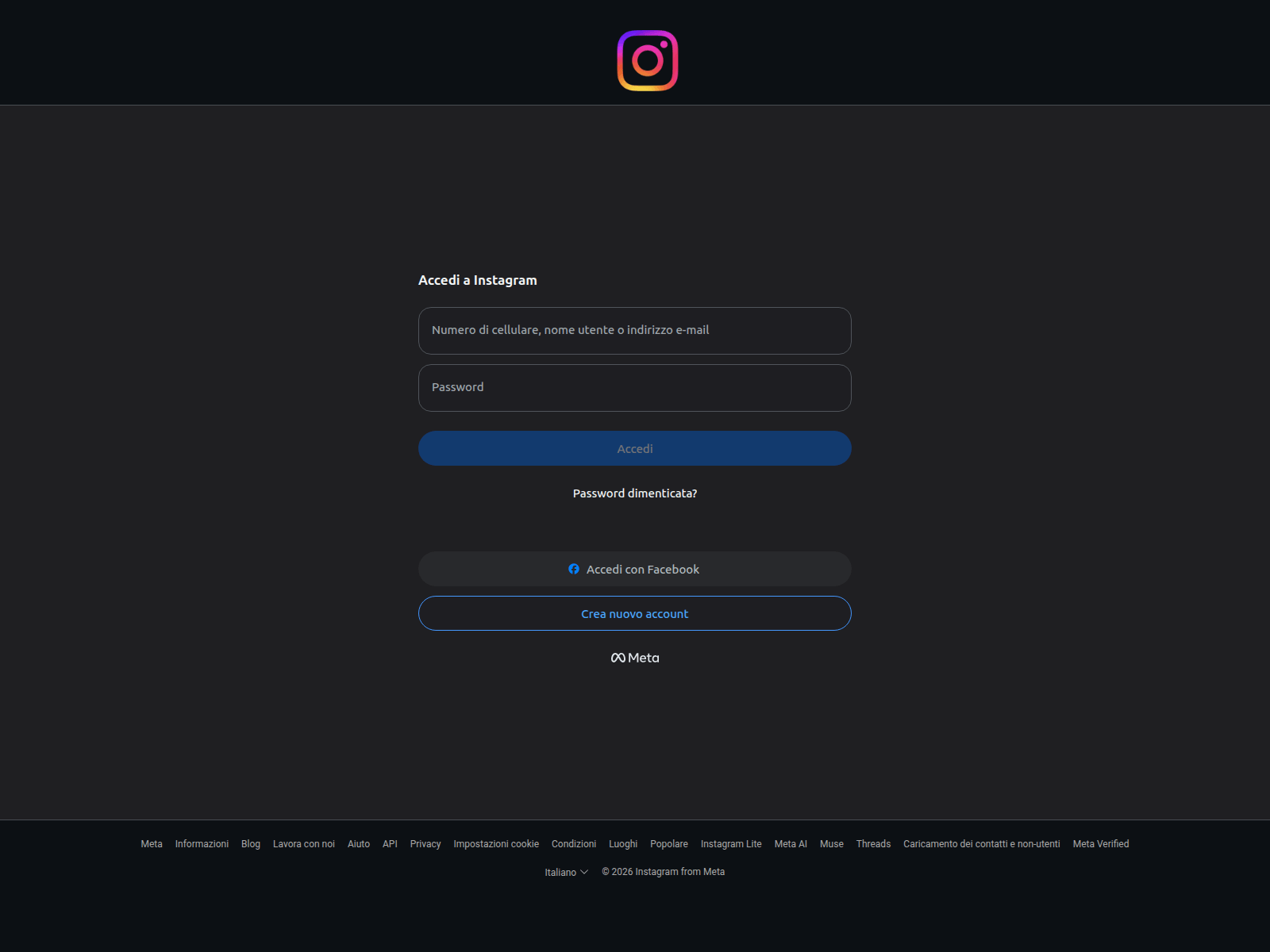The width and height of the screenshot is (1270, 952).
Task: Click the Meta logo below the form
Action: coord(635,658)
